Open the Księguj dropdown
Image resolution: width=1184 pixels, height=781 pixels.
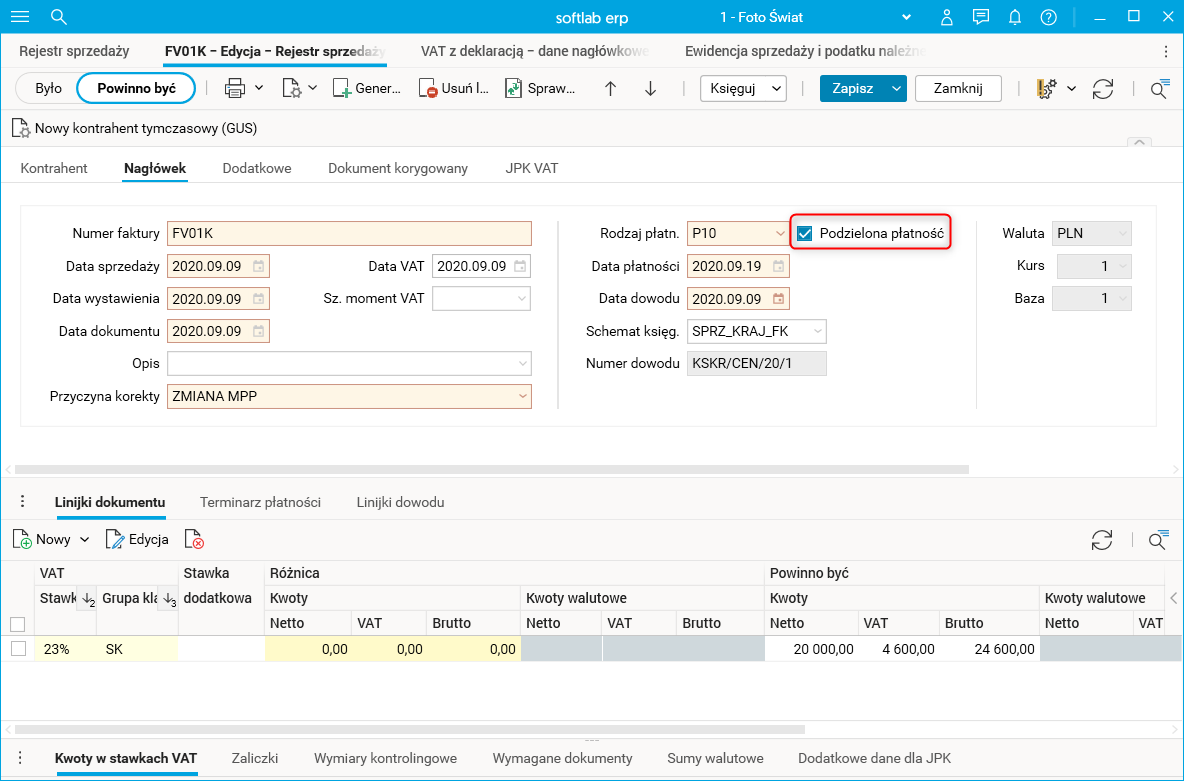coord(743,88)
